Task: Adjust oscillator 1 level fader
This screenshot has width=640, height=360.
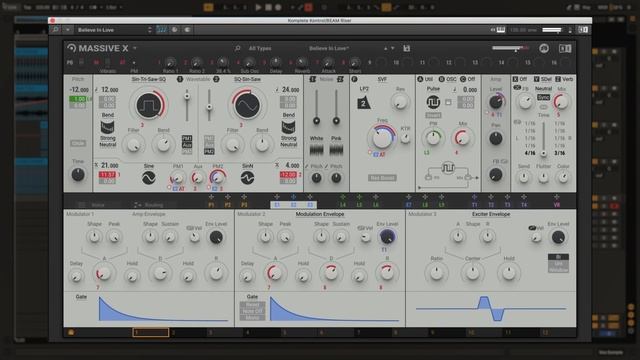Action: [187, 97]
